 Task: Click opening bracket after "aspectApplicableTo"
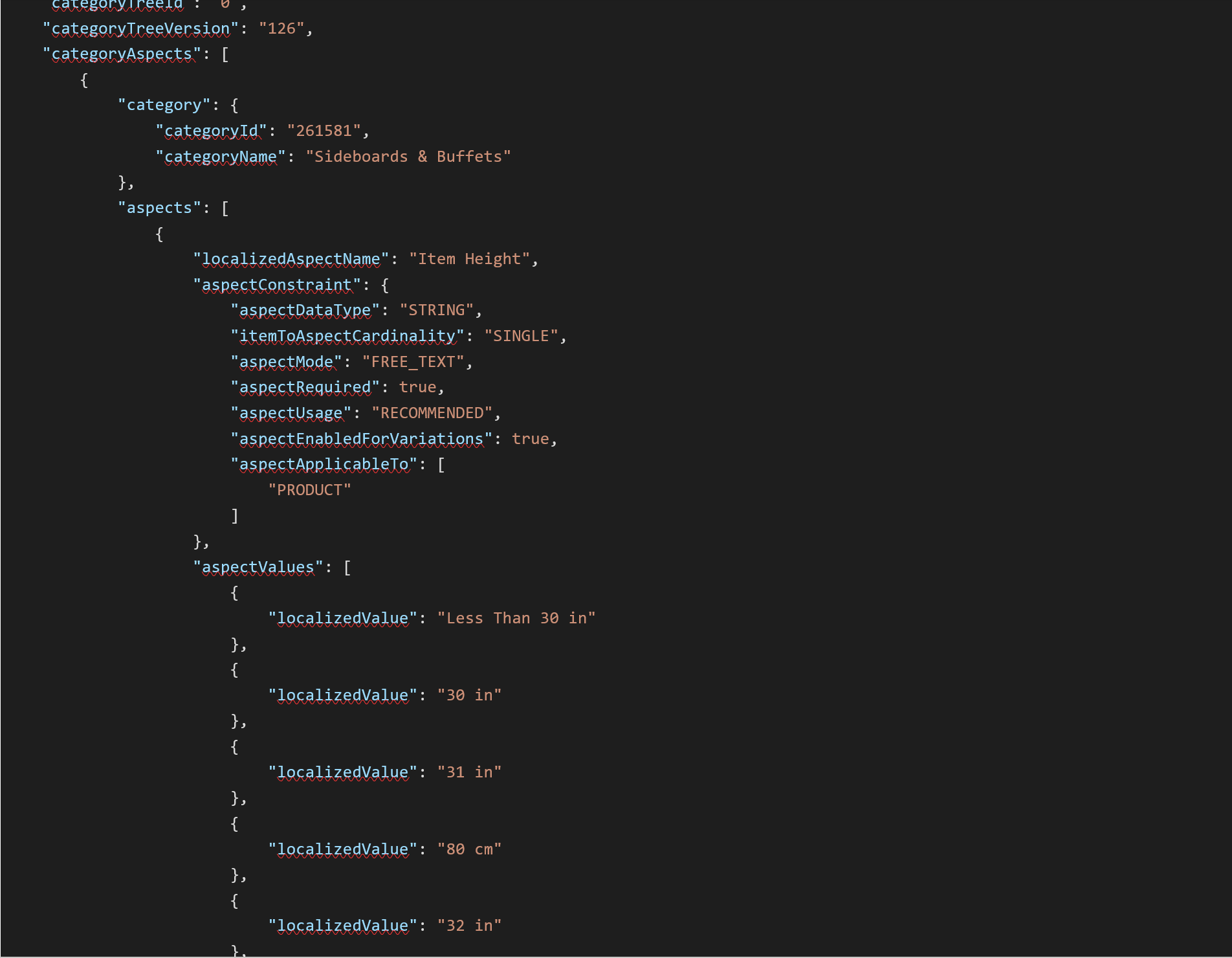point(441,464)
